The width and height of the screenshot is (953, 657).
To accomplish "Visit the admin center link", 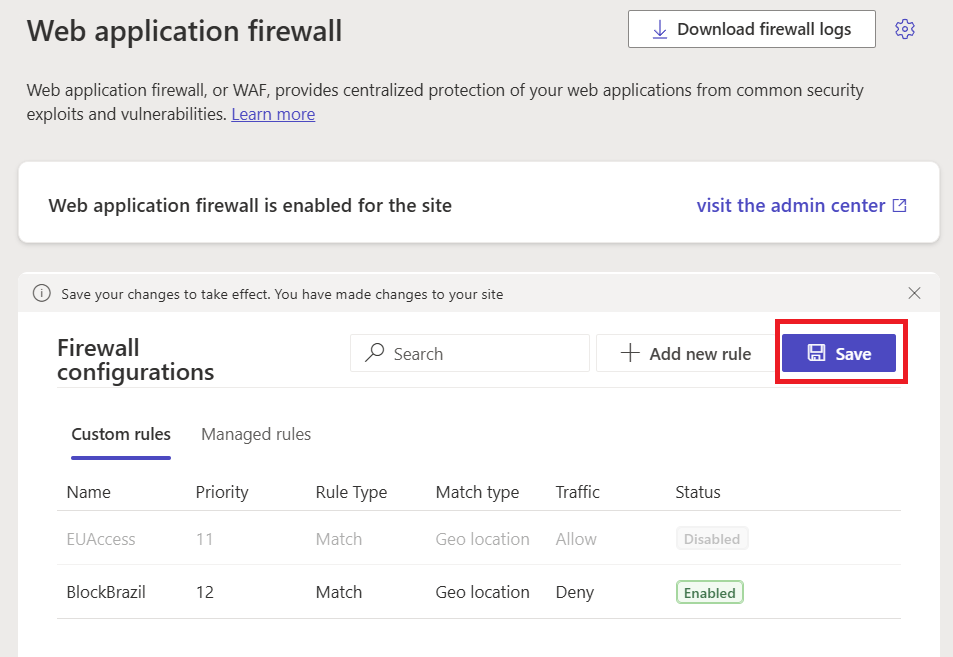I will (x=801, y=205).
